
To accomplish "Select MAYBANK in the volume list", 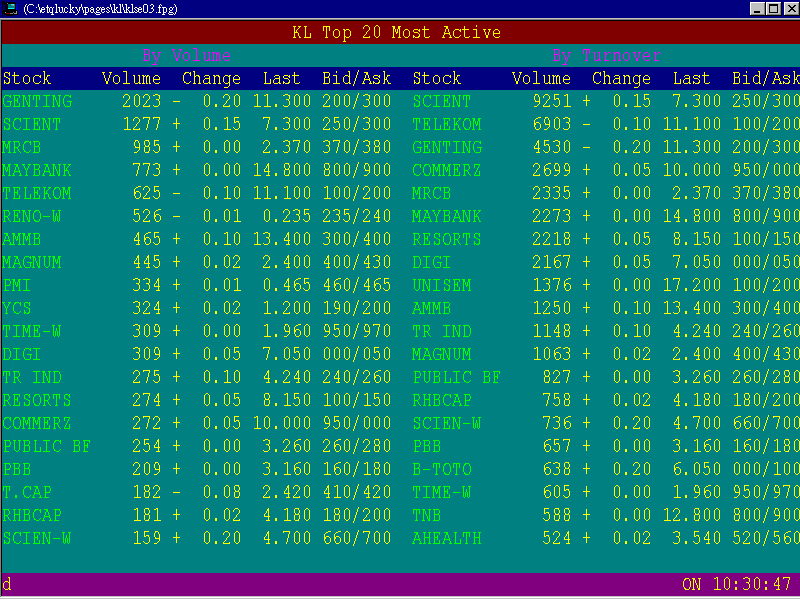I will pos(37,170).
